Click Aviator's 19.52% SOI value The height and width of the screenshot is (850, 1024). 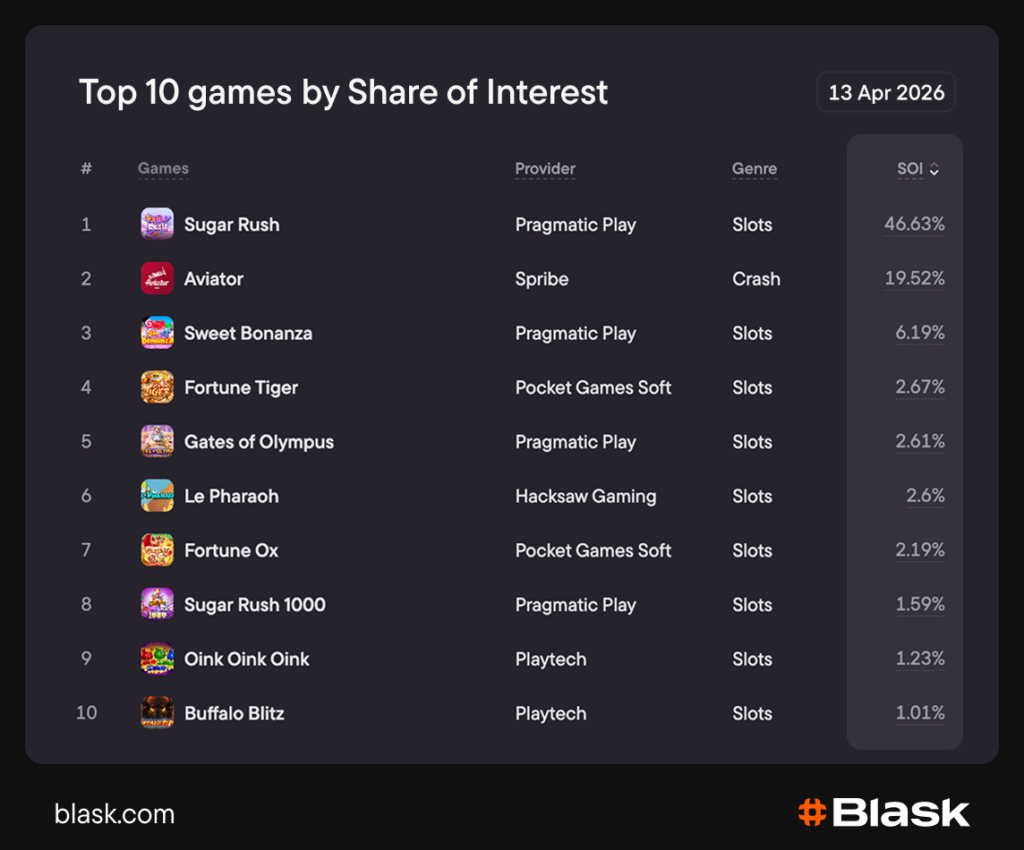pos(914,278)
